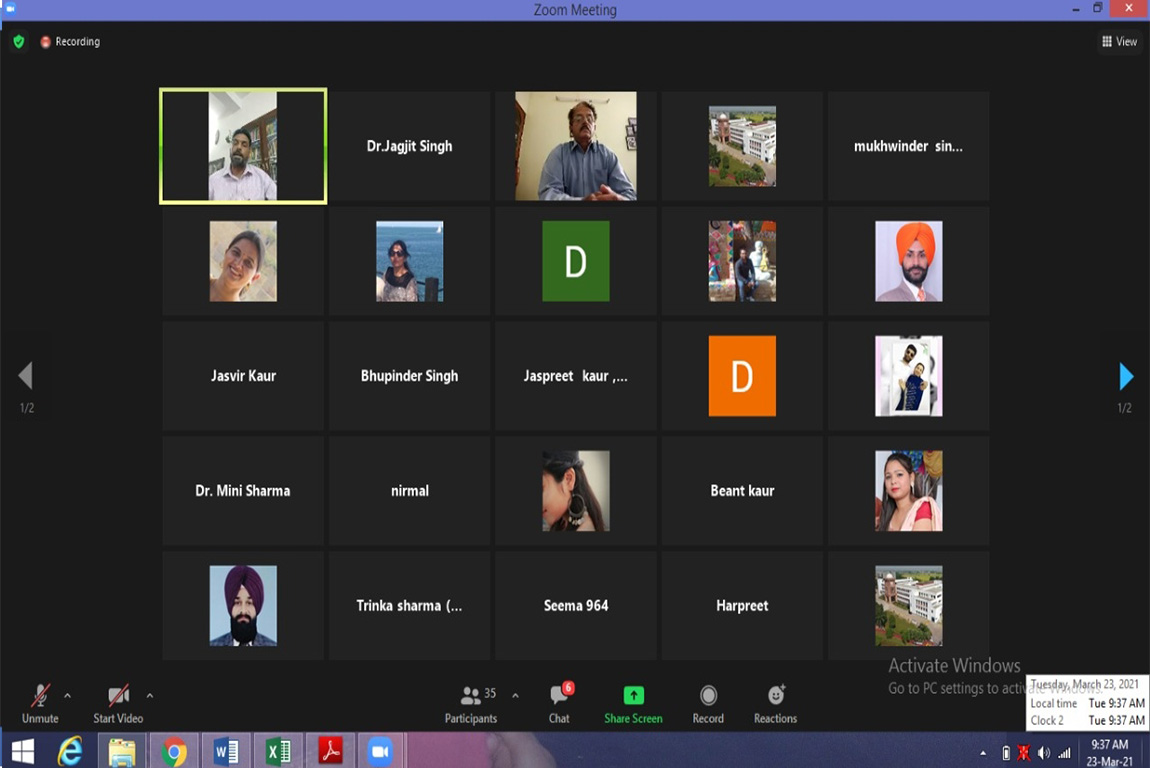Select the Beant kaur participant tile
Image resolution: width=1150 pixels, height=768 pixels.
coord(742,491)
